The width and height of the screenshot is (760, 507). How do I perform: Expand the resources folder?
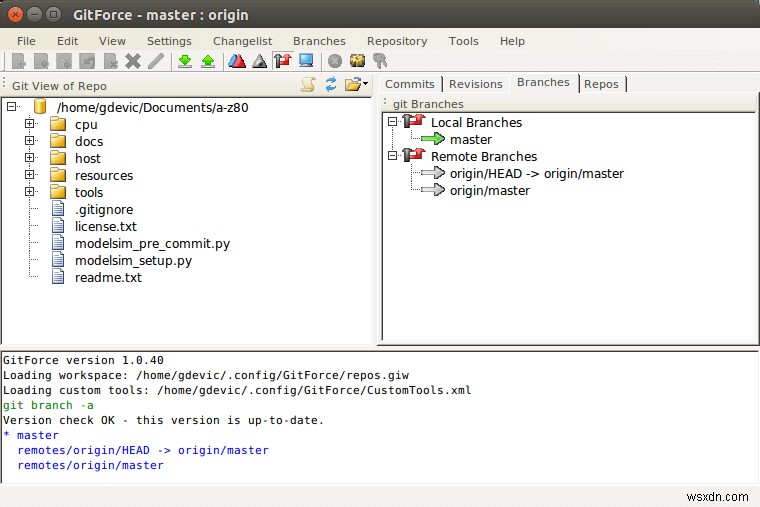click(x=30, y=174)
